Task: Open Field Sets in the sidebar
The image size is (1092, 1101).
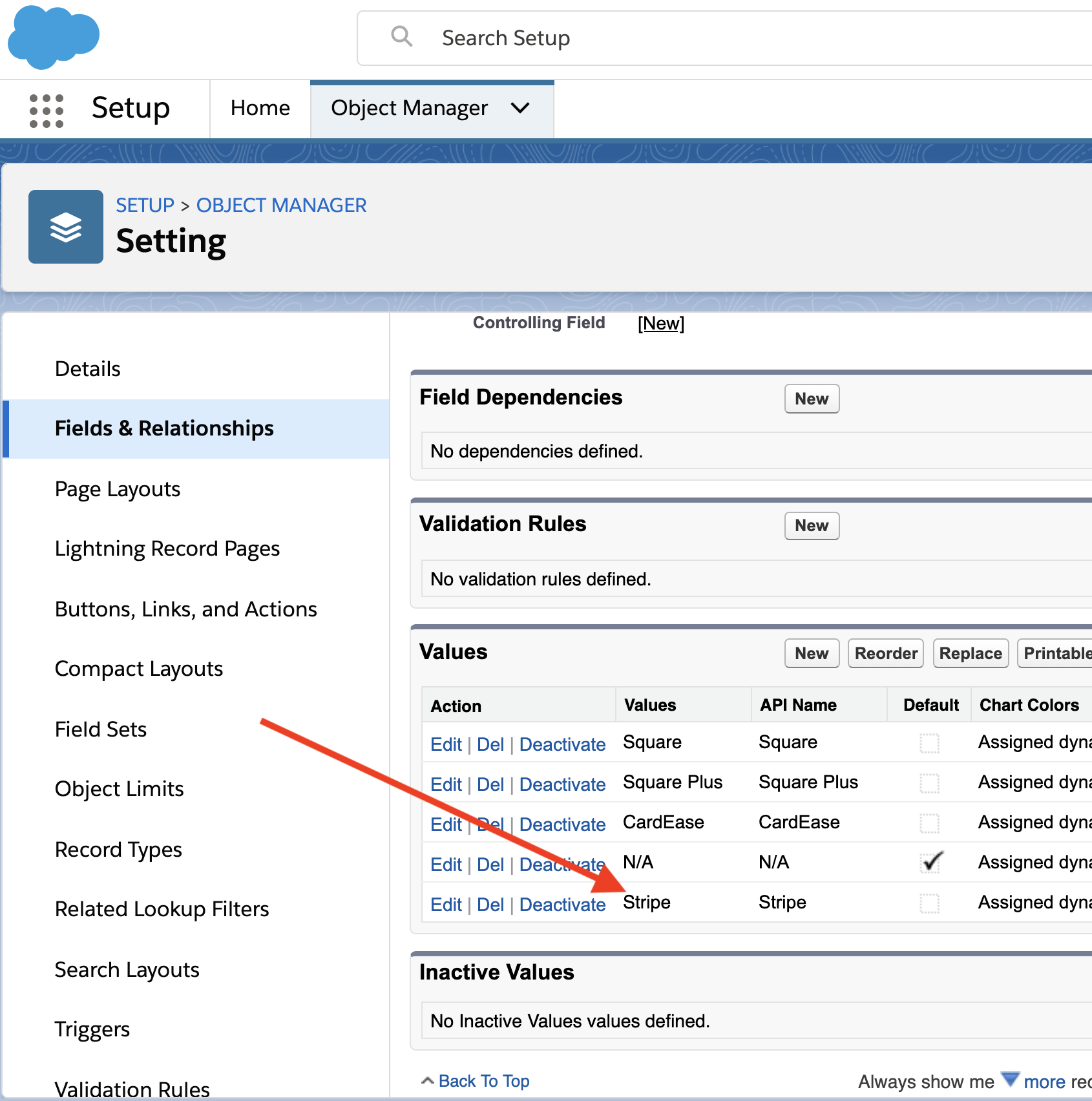Action: click(x=101, y=729)
